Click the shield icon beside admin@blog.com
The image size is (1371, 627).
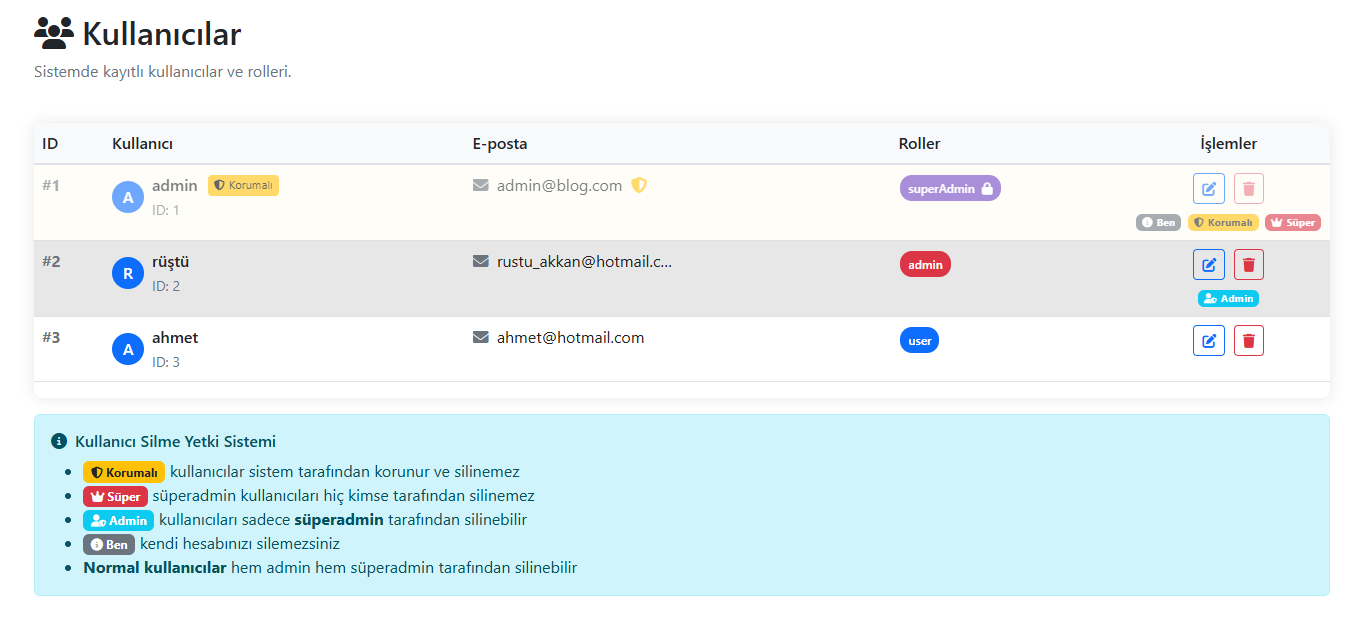click(639, 186)
